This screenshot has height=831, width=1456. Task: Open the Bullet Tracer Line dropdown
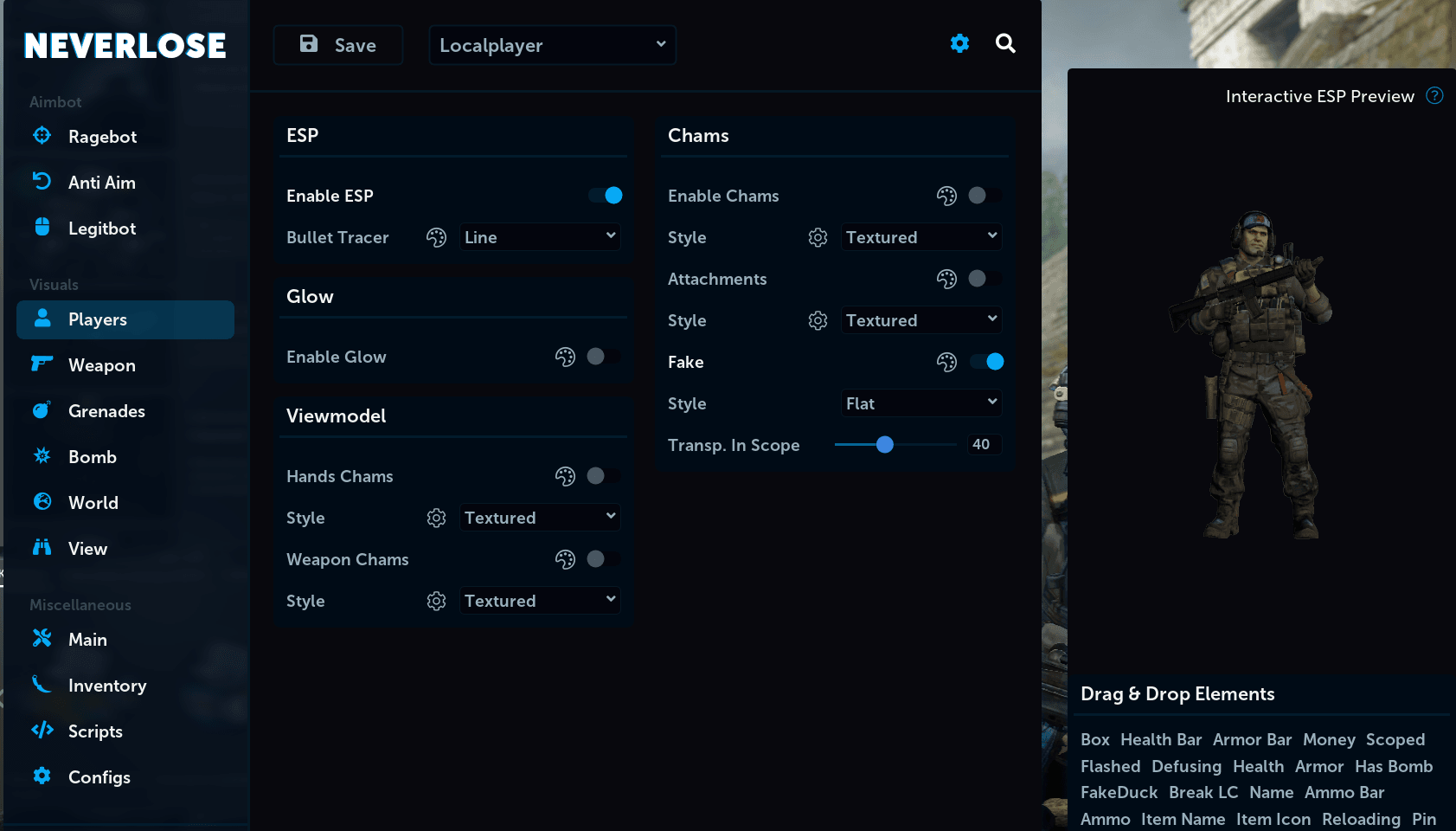(x=540, y=237)
